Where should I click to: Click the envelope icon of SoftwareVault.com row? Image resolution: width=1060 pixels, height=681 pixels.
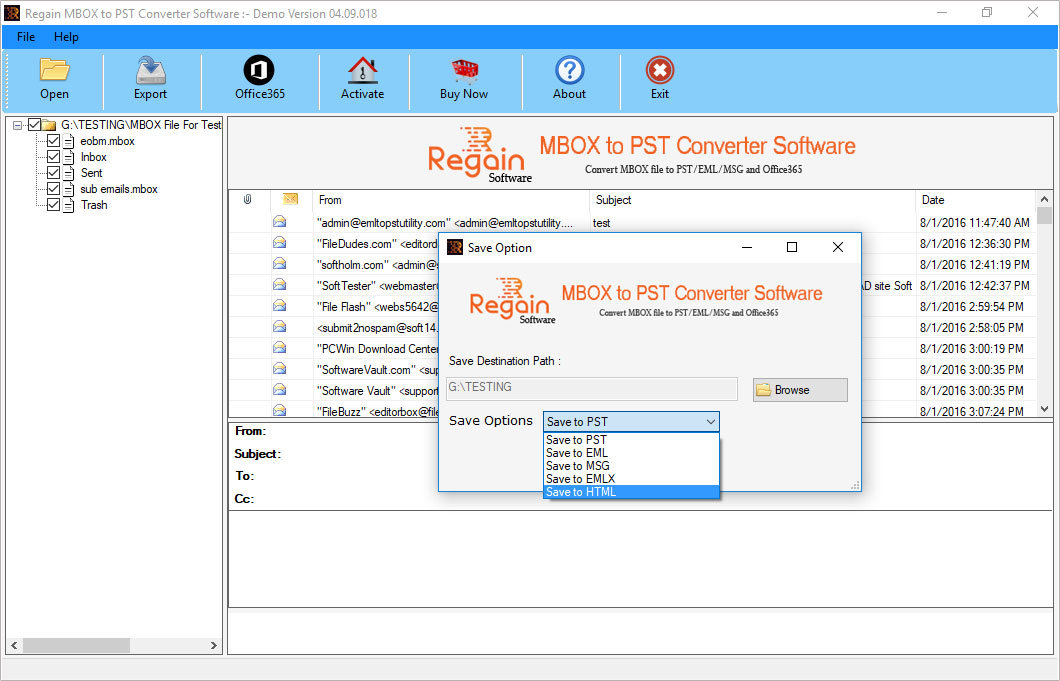279,369
